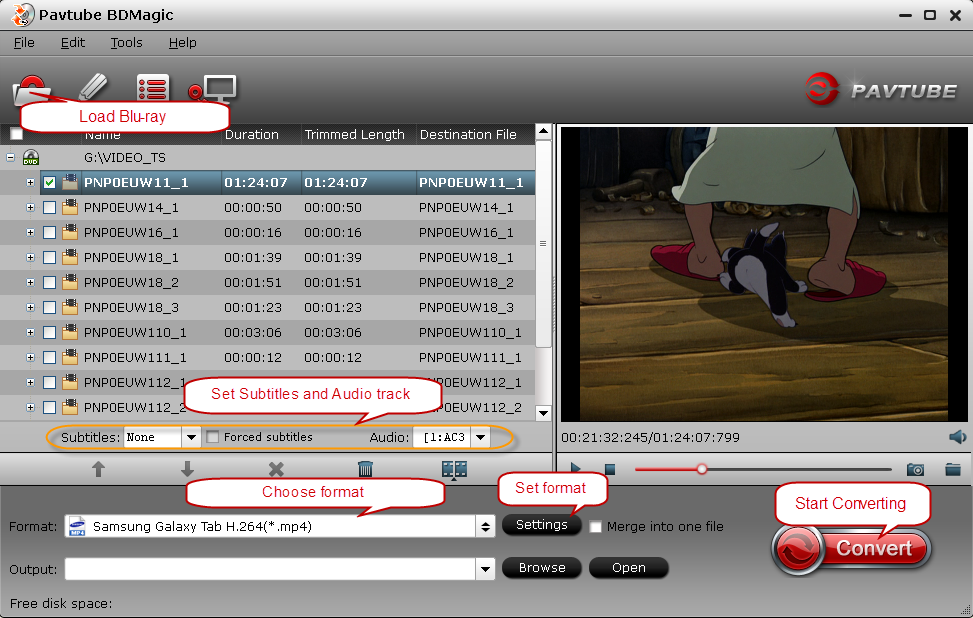The width and height of the screenshot is (973, 618).
Task: Play the preview video
Action: pos(575,470)
